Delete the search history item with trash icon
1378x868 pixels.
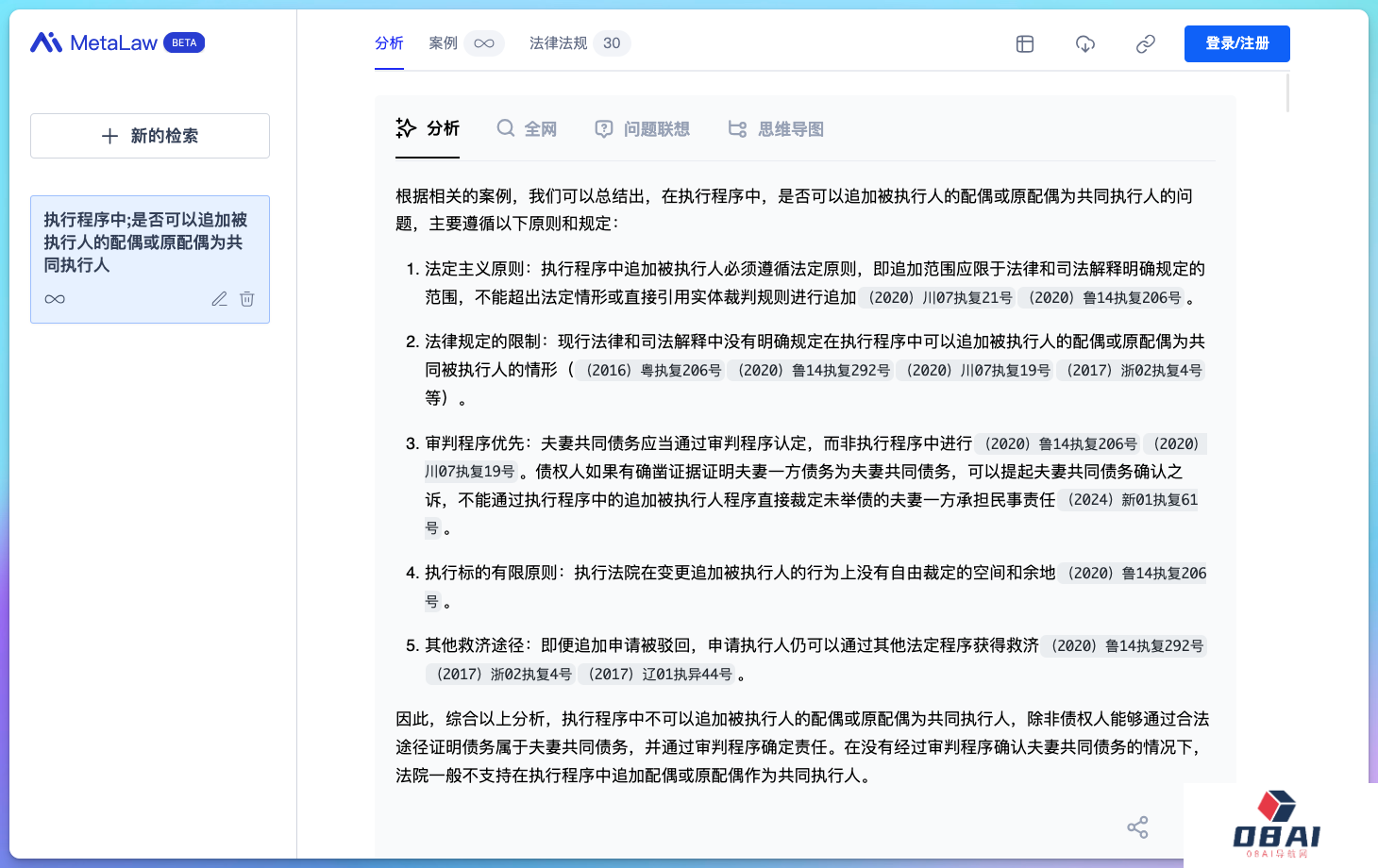(x=247, y=299)
